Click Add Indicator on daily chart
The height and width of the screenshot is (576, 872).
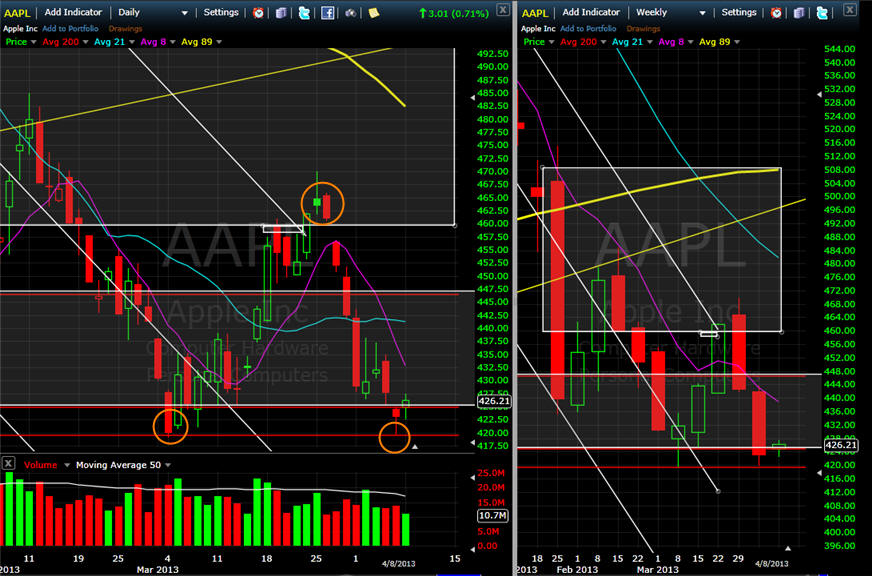(73, 12)
